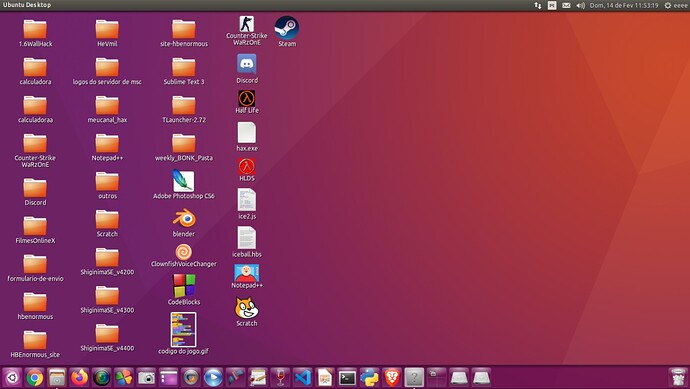Open the ShiginimaSE_v4300 folder
This screenshot has height=389, width=690.
(107, 295)
